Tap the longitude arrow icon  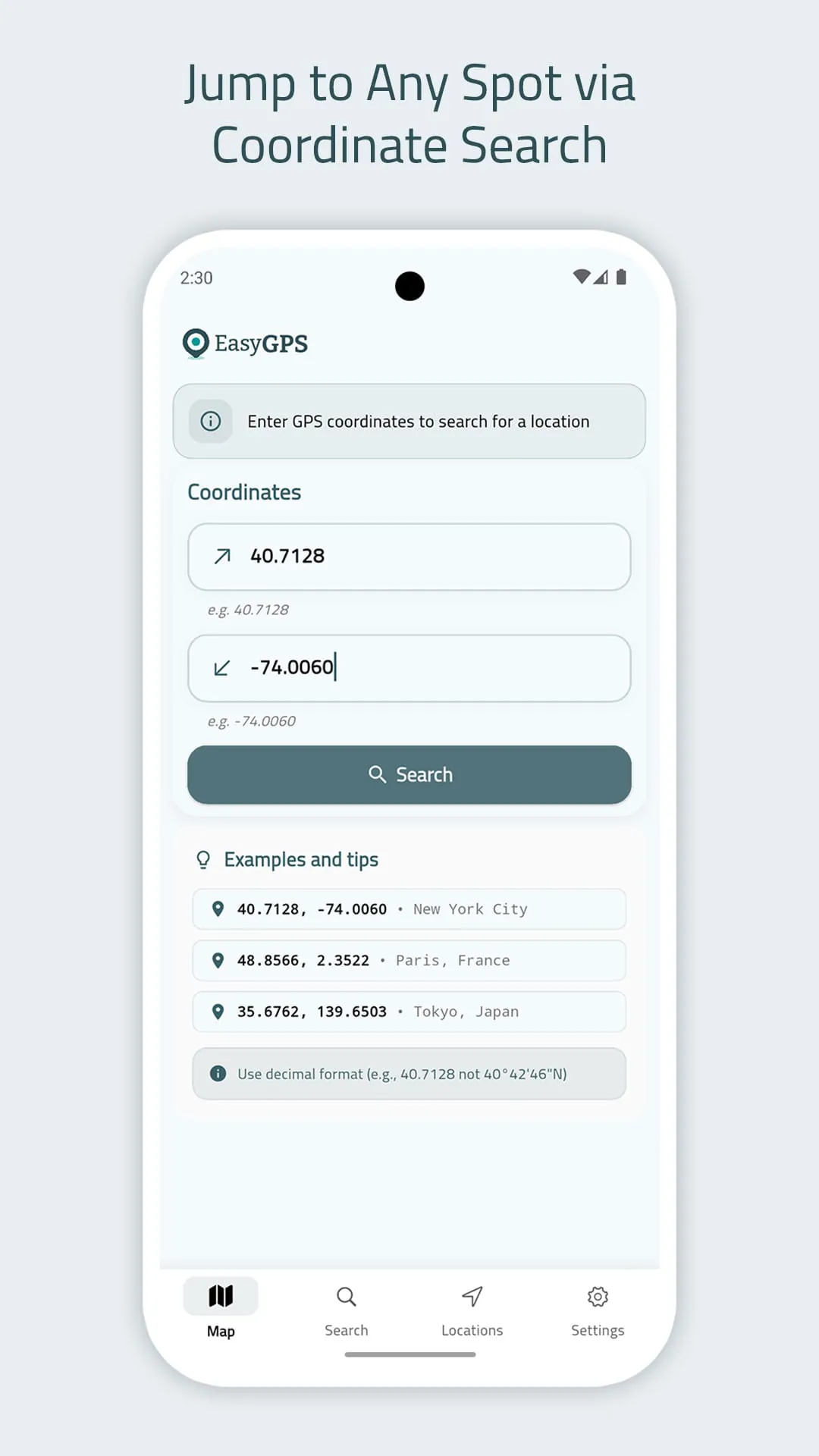tap(221, 668)
